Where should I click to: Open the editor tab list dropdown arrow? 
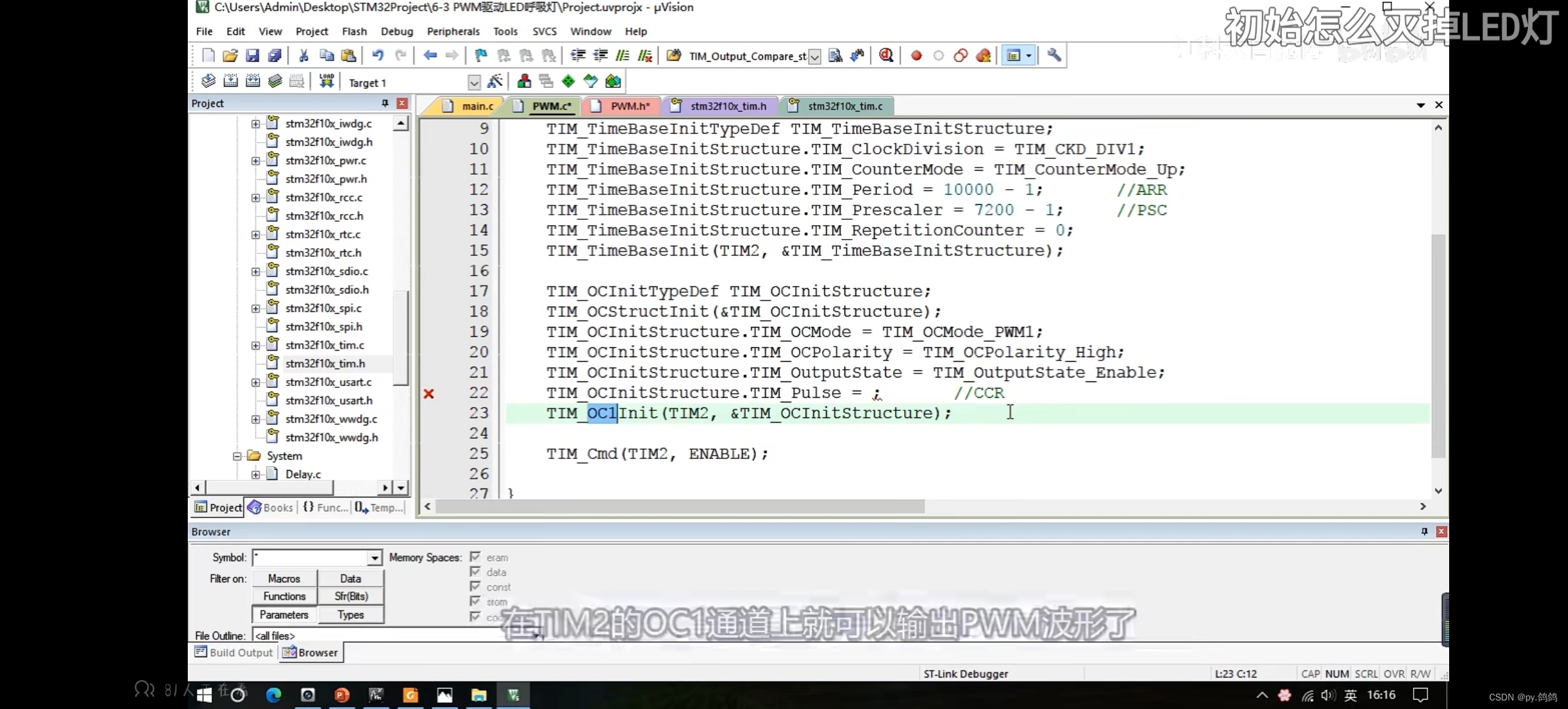point(1421,105)
